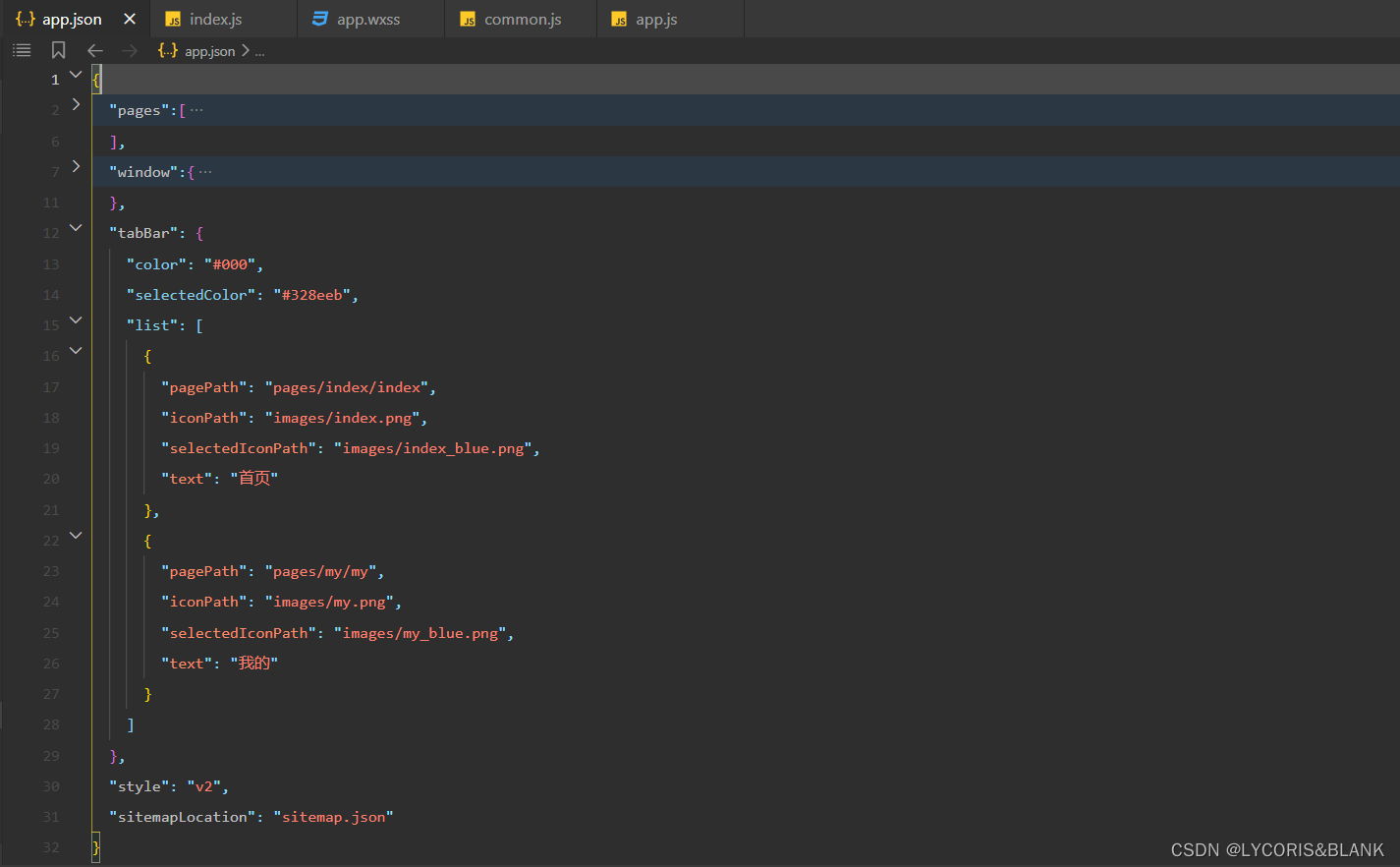The width and height of the screenshot is (1400, 867).
Task: Click the "pages/my/my" string
Action: (321, 571)
